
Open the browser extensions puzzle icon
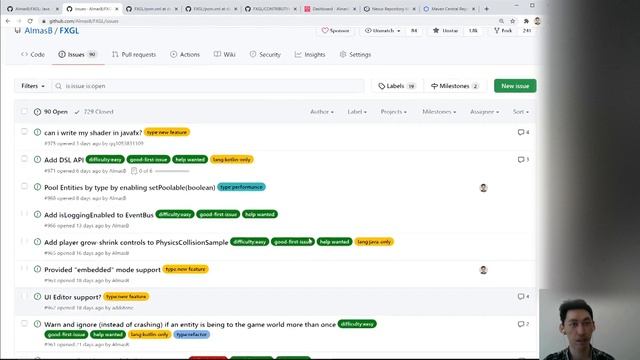526,21
